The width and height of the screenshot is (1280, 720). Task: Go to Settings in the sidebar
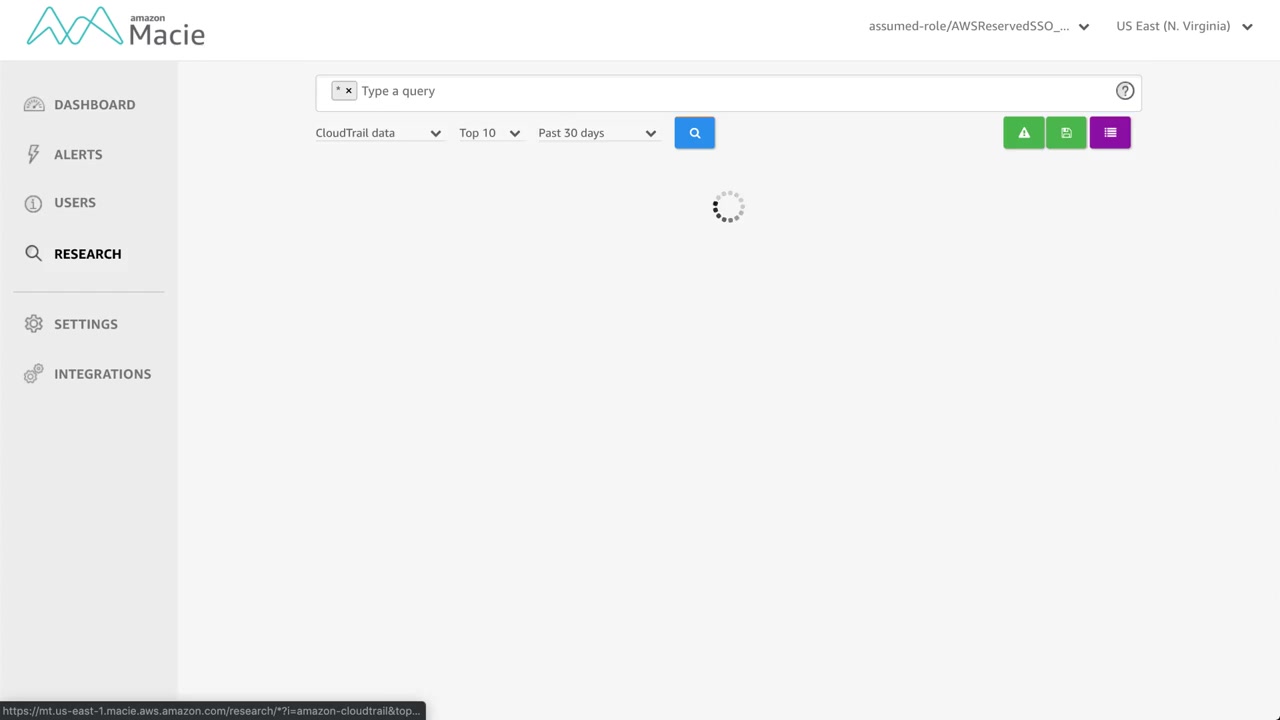(x=71, y=324)
